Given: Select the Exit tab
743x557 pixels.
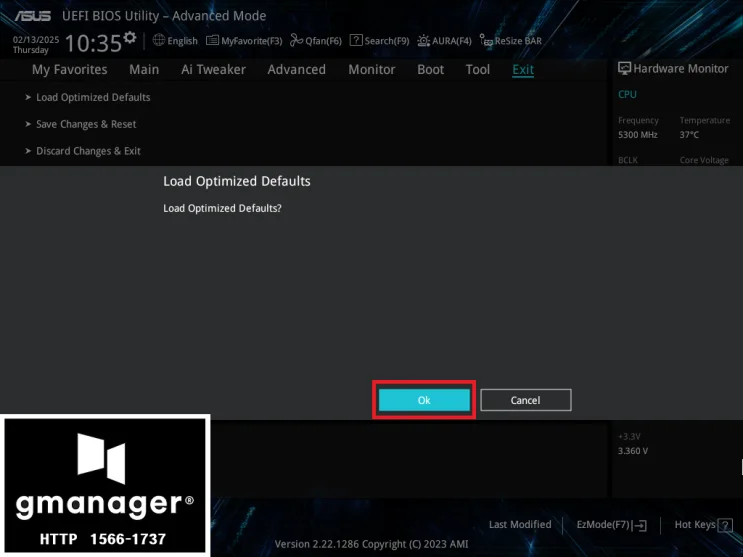Looking at the screenshot, I should [x=523, y=70].
